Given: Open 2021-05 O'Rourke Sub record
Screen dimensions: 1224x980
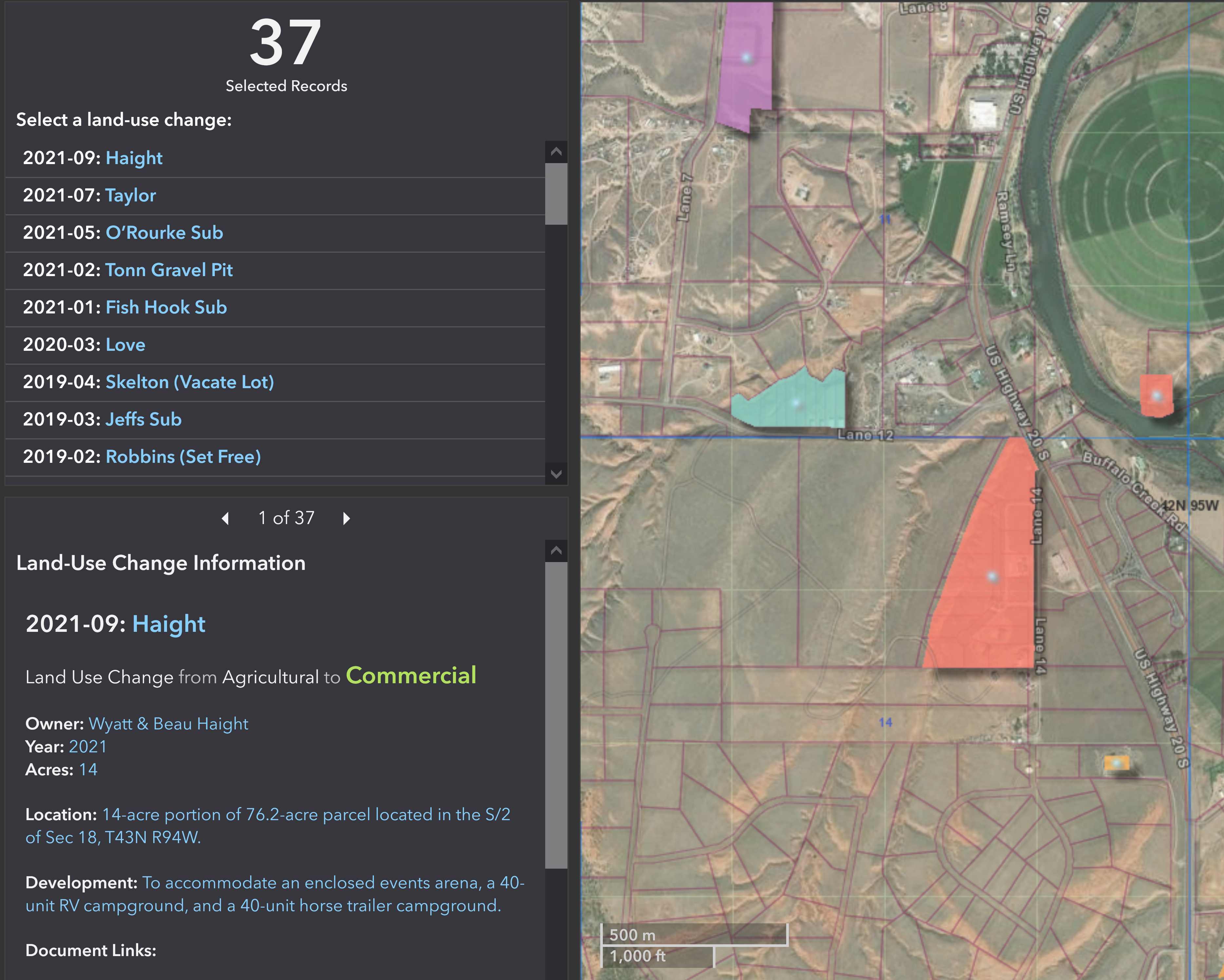Looking at the screenshot, I should 164,233.
